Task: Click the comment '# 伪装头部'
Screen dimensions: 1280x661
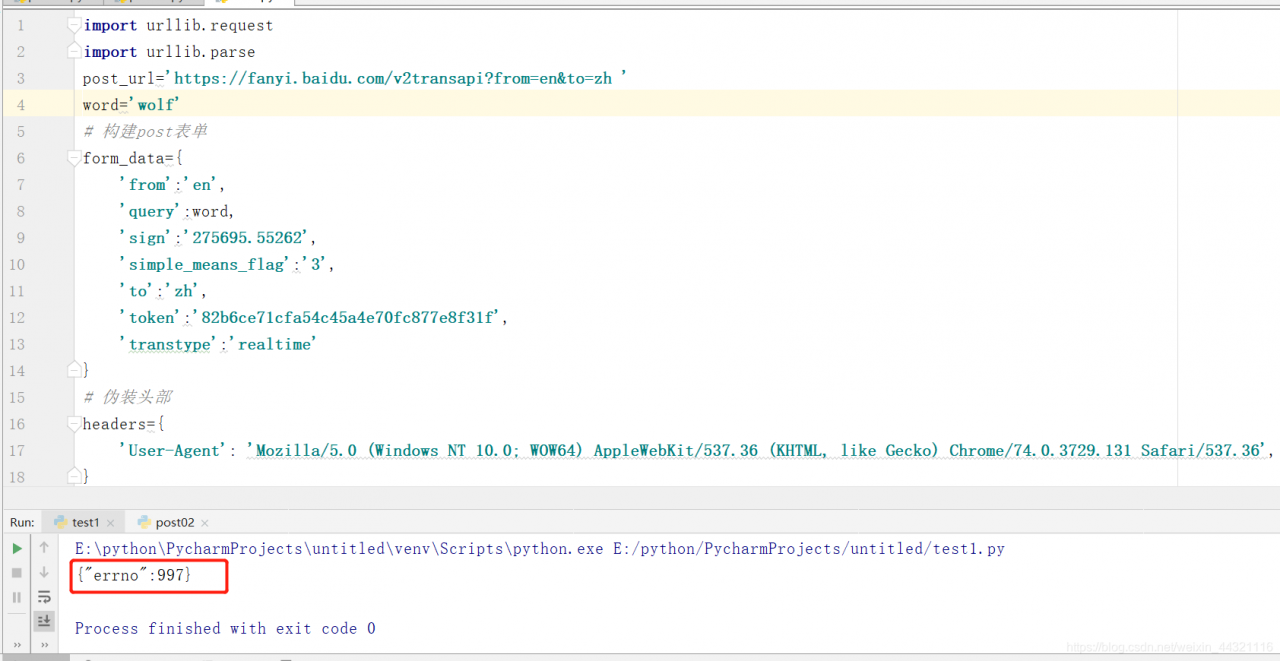Action: tap(128, 397)
